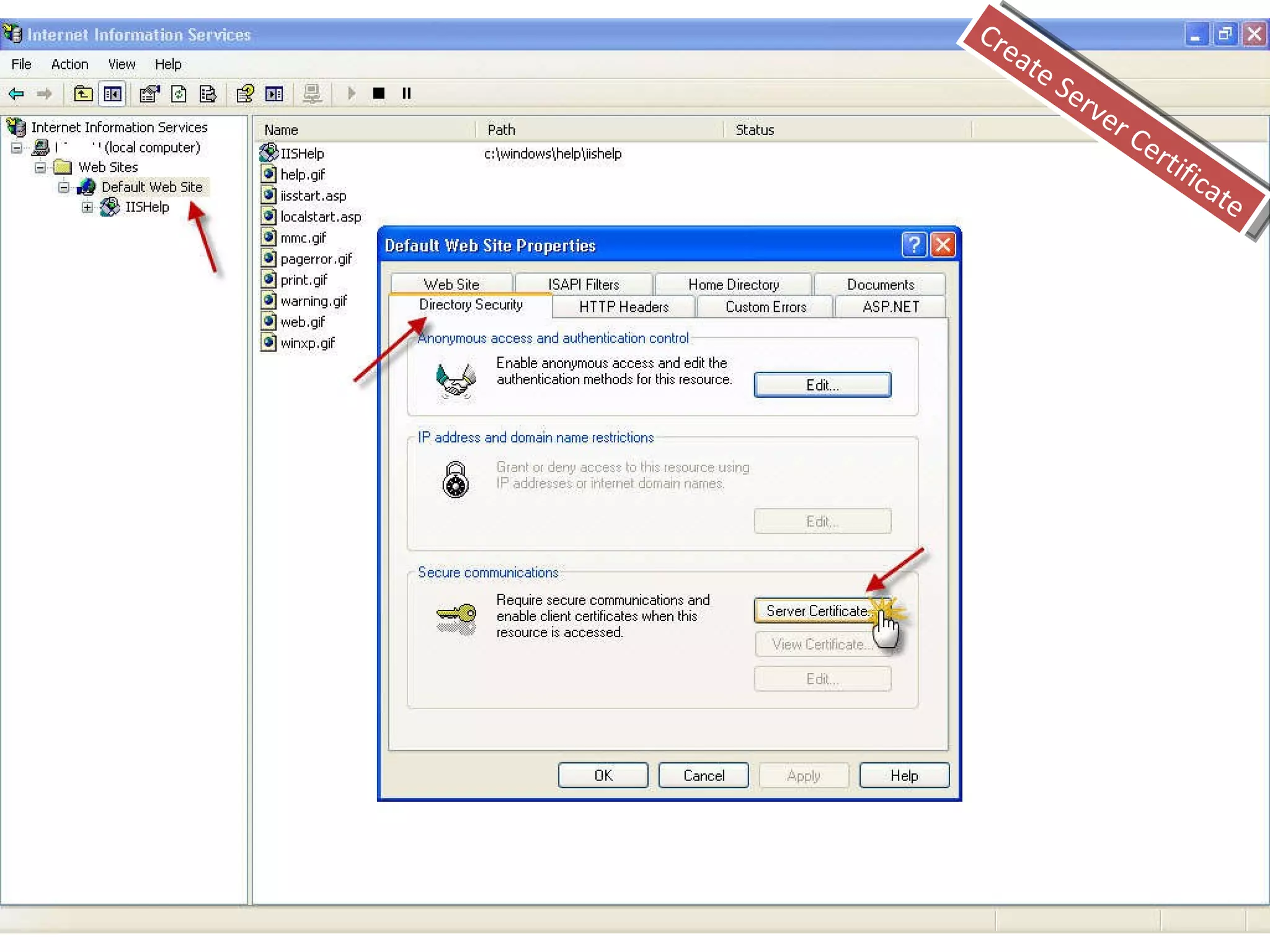
Task: Click the connect-to-computer toolbar icon
Action: [x=312, y=94]
